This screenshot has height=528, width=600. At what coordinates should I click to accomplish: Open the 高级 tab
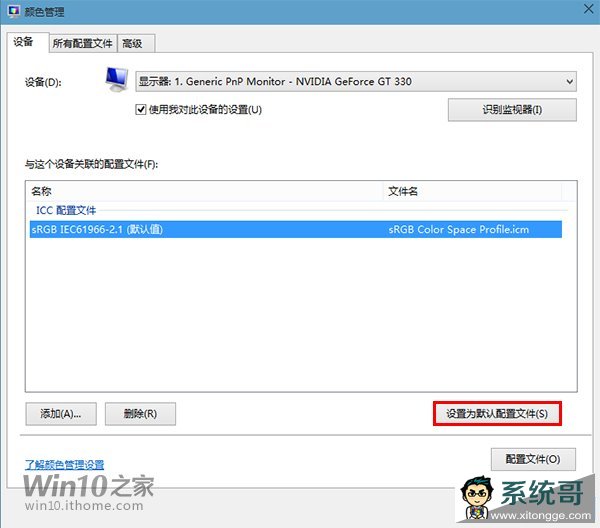point(135,44)
